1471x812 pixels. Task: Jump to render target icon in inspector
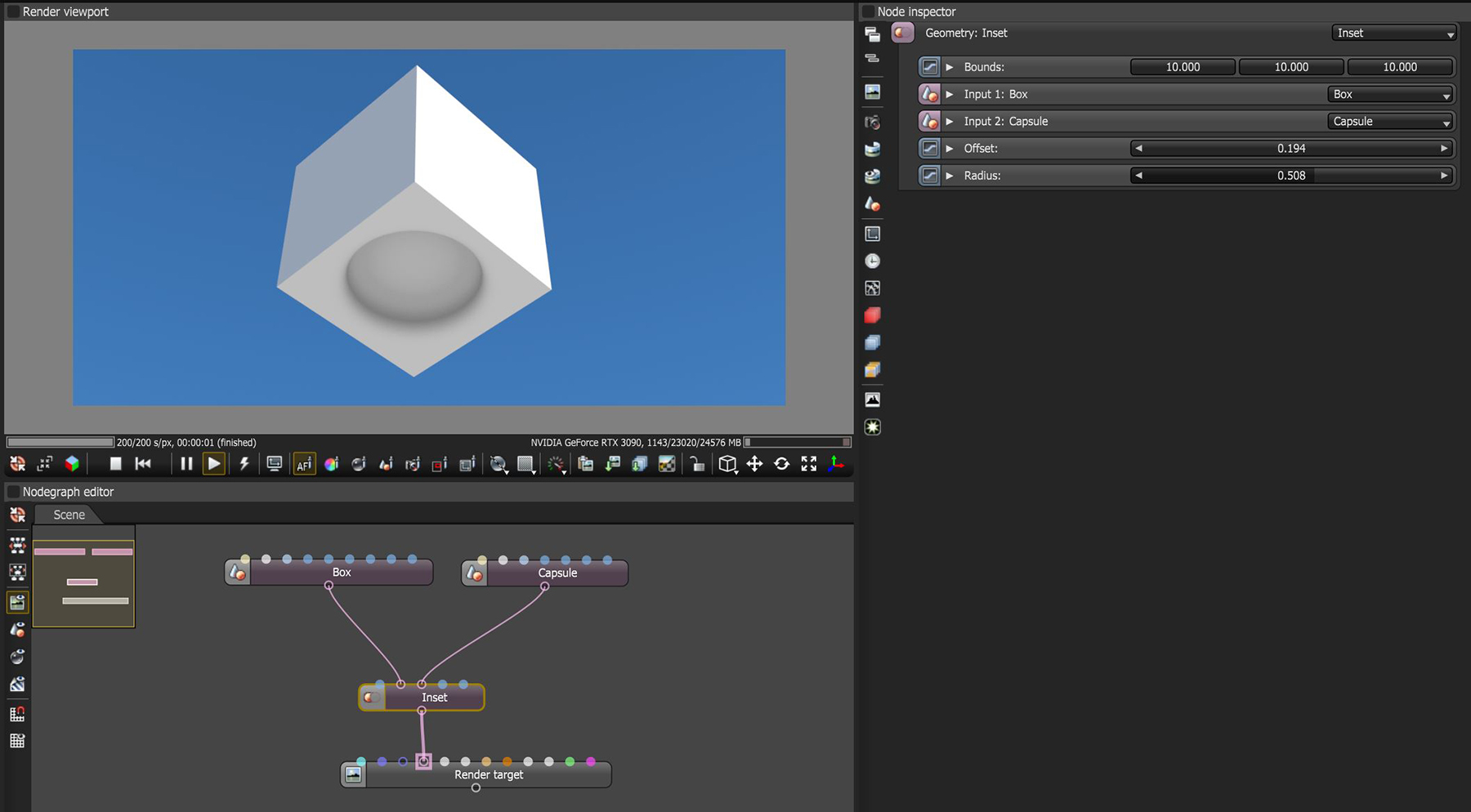tap(872, 92)
